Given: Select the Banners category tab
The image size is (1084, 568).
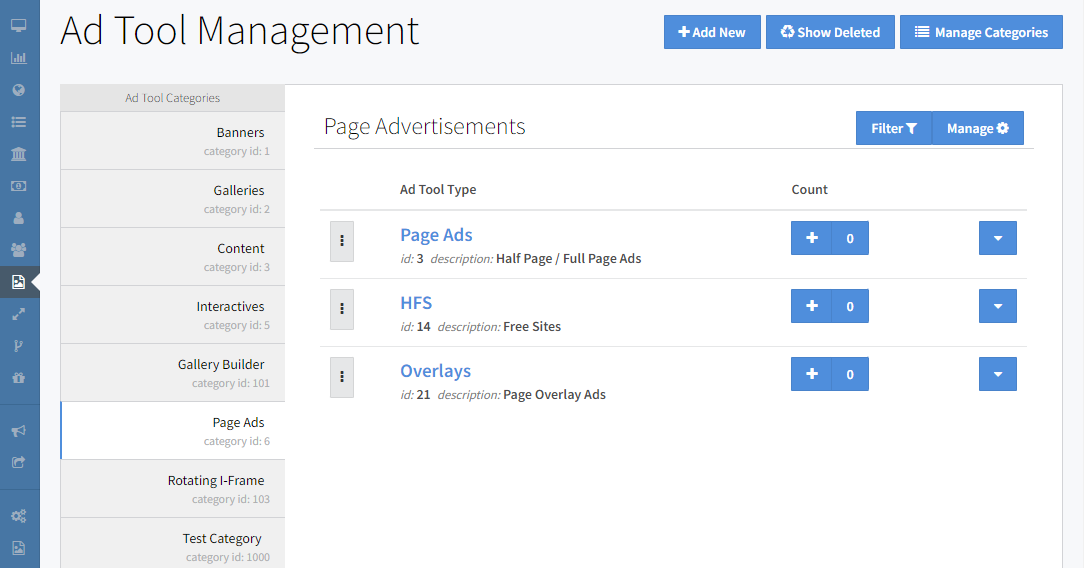Looking at the screenshot, I should 173,141.
